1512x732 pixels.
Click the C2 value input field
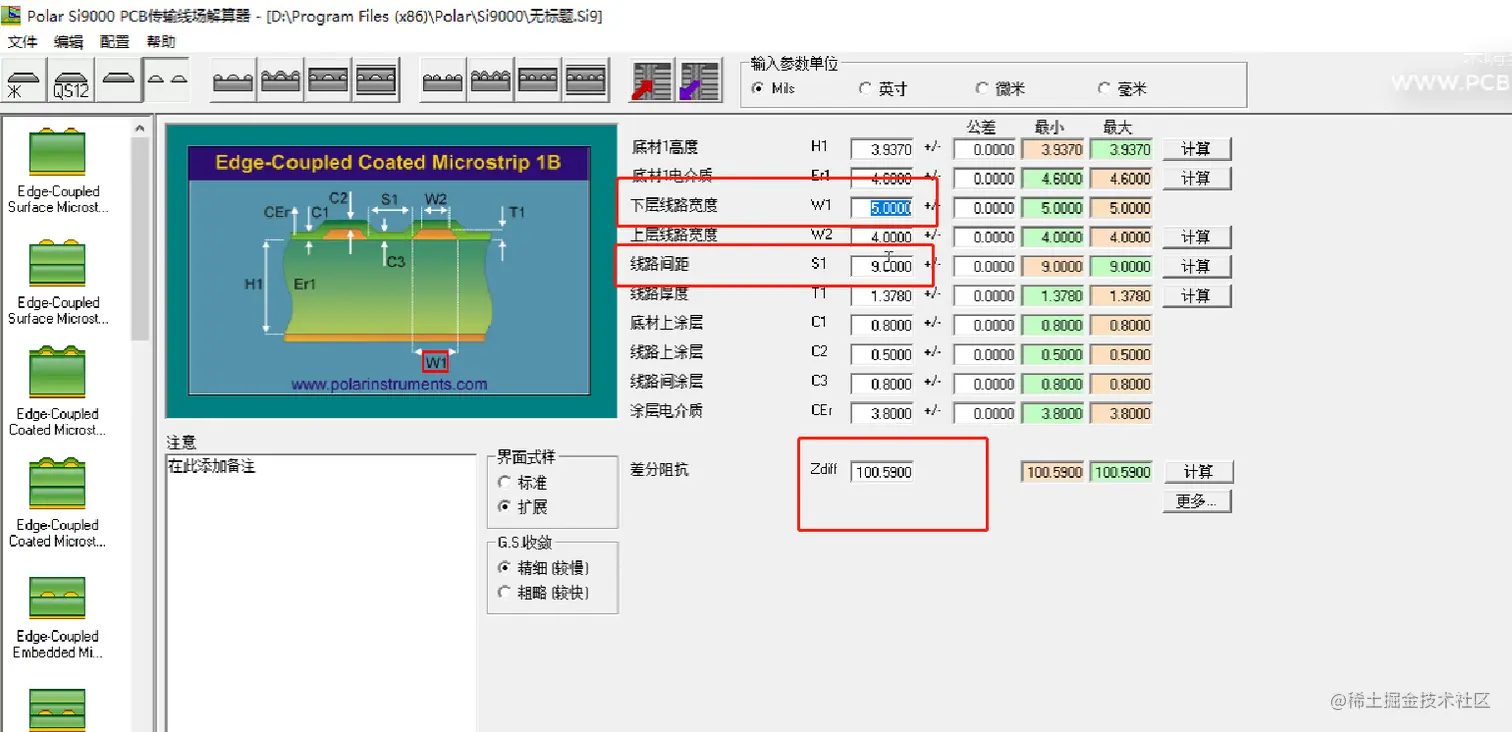[x=882, y=354]
